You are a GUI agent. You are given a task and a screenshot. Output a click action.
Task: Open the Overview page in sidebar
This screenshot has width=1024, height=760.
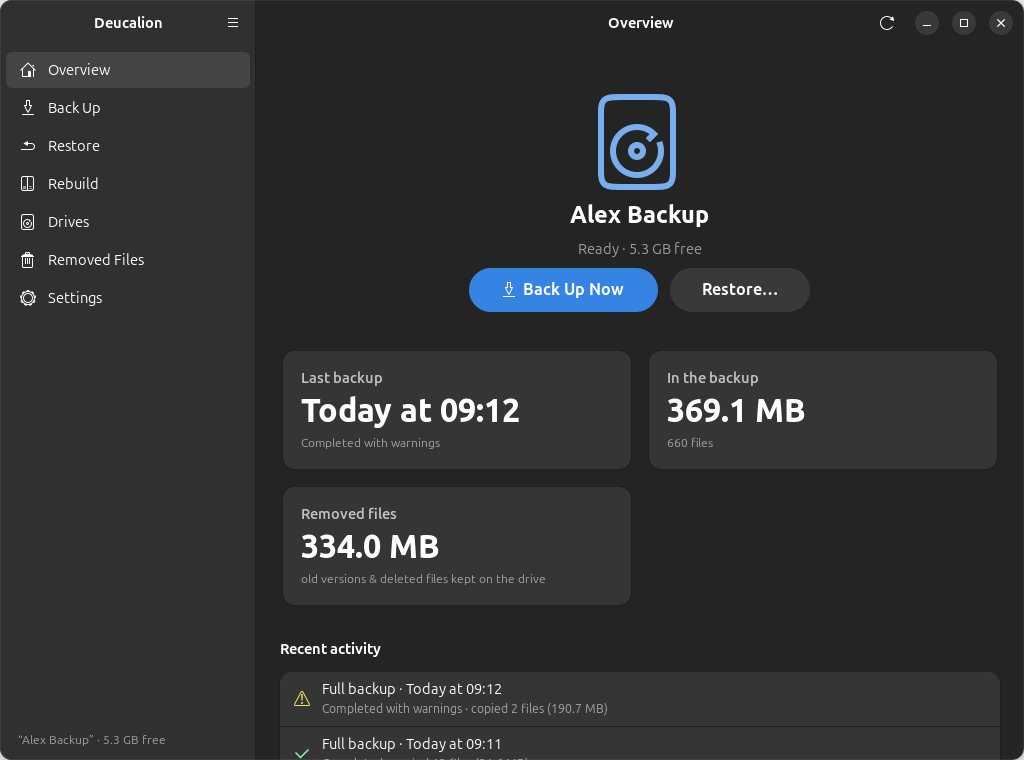click(x=128, y=70)
